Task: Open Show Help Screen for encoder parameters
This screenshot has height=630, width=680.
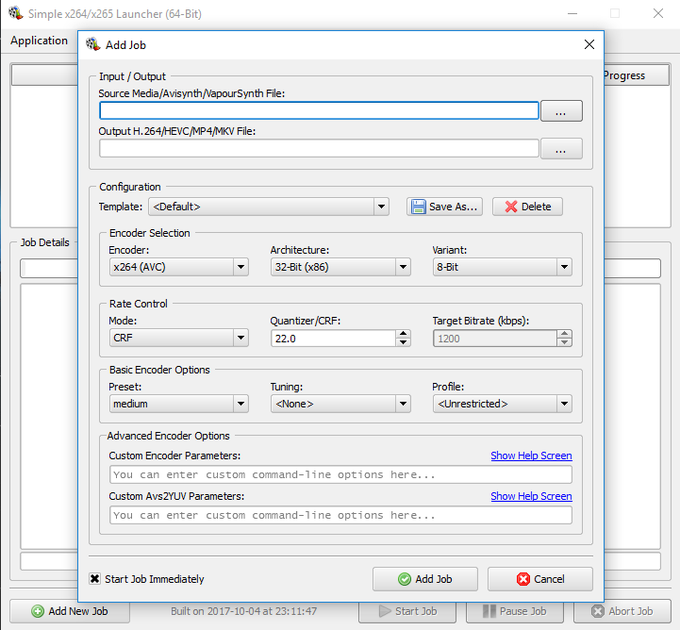Action: 531,456
